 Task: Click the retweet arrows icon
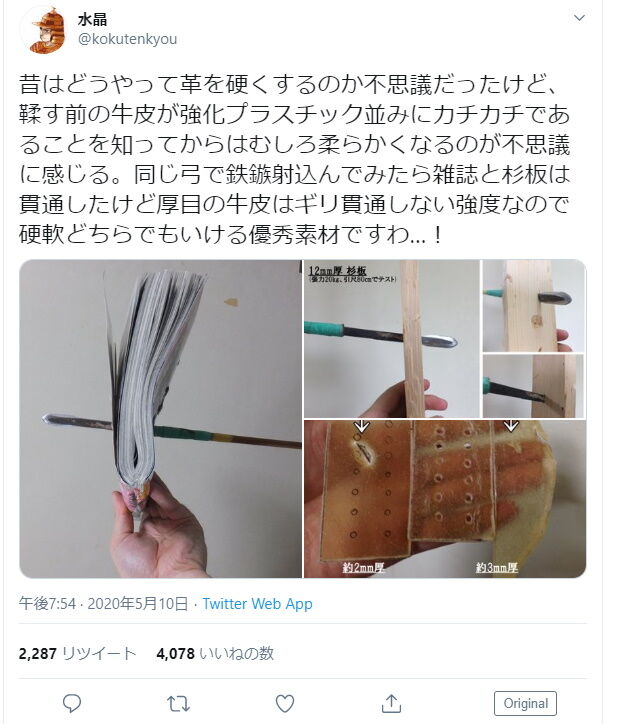coord(178,704)
